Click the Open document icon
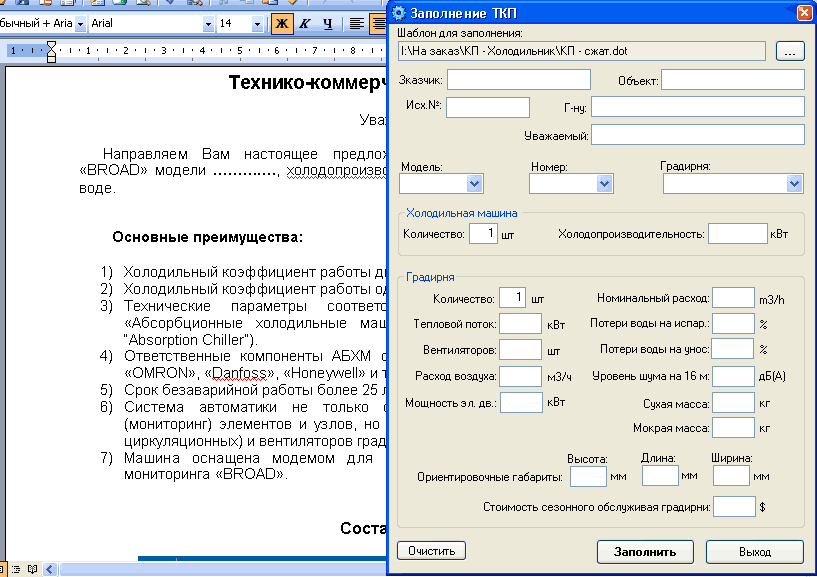The image size is (817, 577). click(x=3, y=4)
